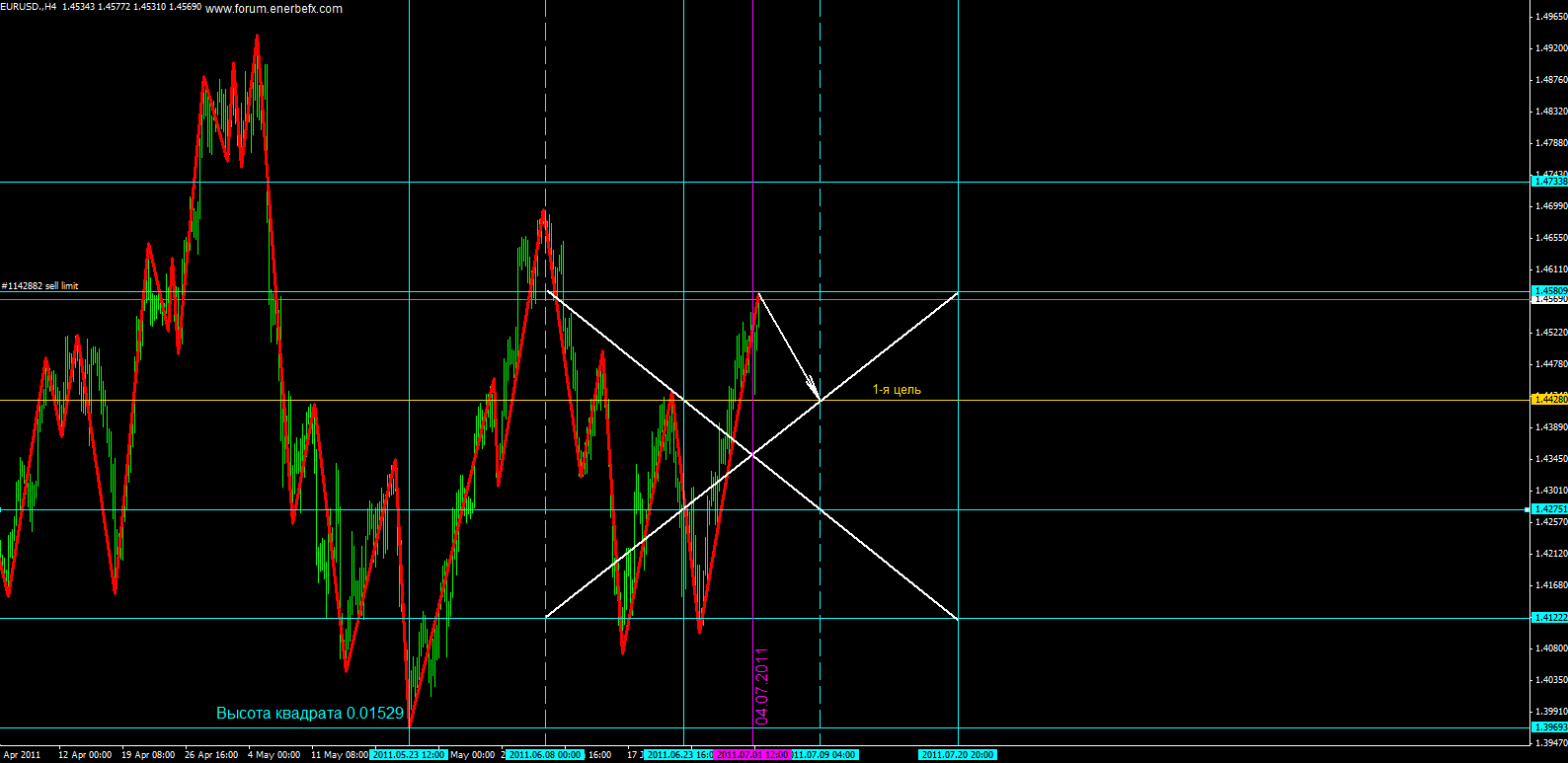
Task: Click the 1.41222 price tag on the scale
Action: pos(1548,618)
